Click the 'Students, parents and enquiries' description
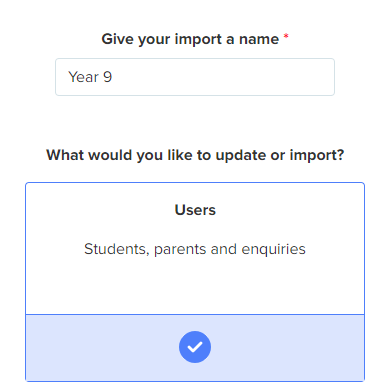 coord(195,249)
